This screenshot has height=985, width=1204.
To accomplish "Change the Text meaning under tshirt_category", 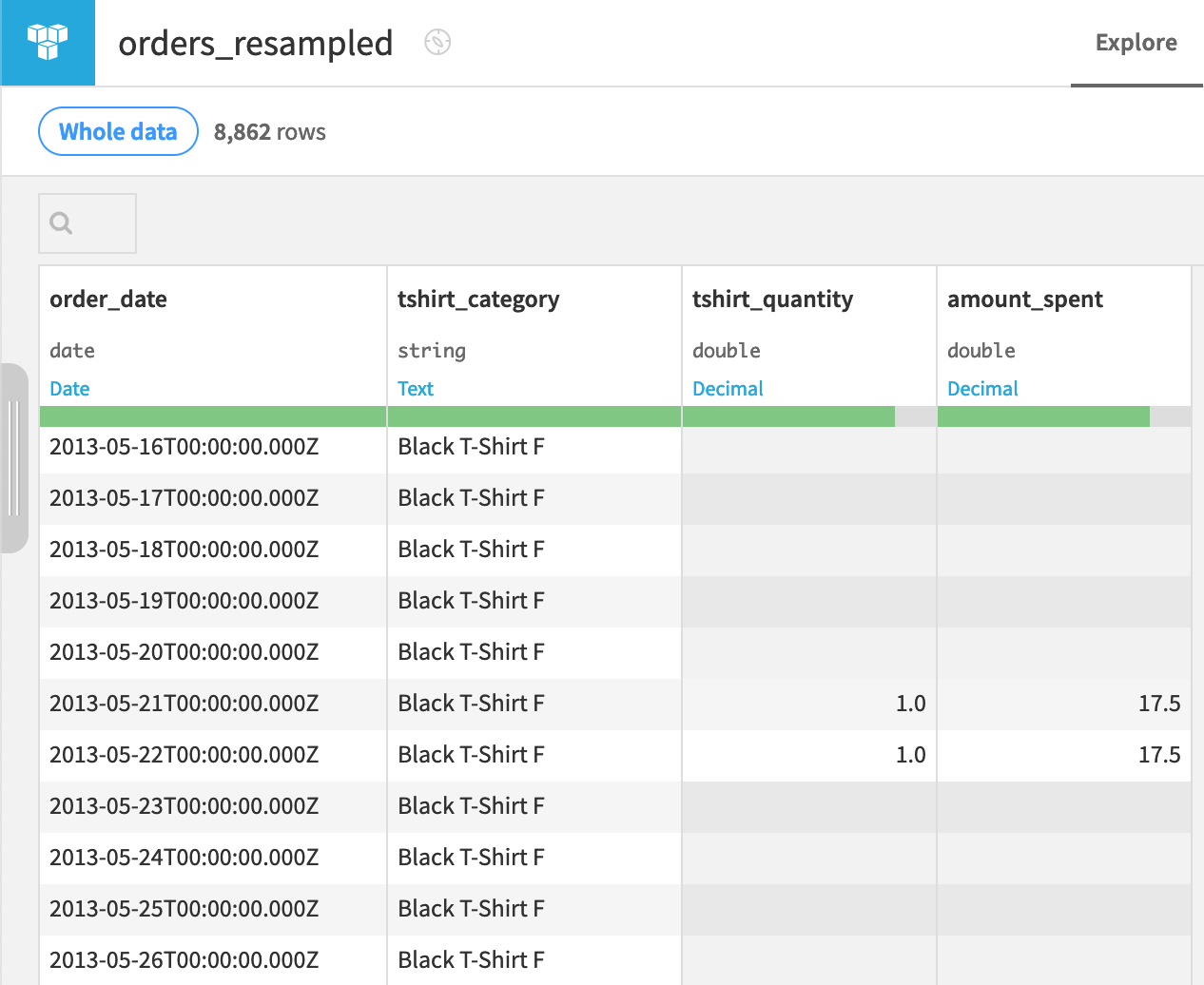I will pyautogui.click(x=416, y=388).
